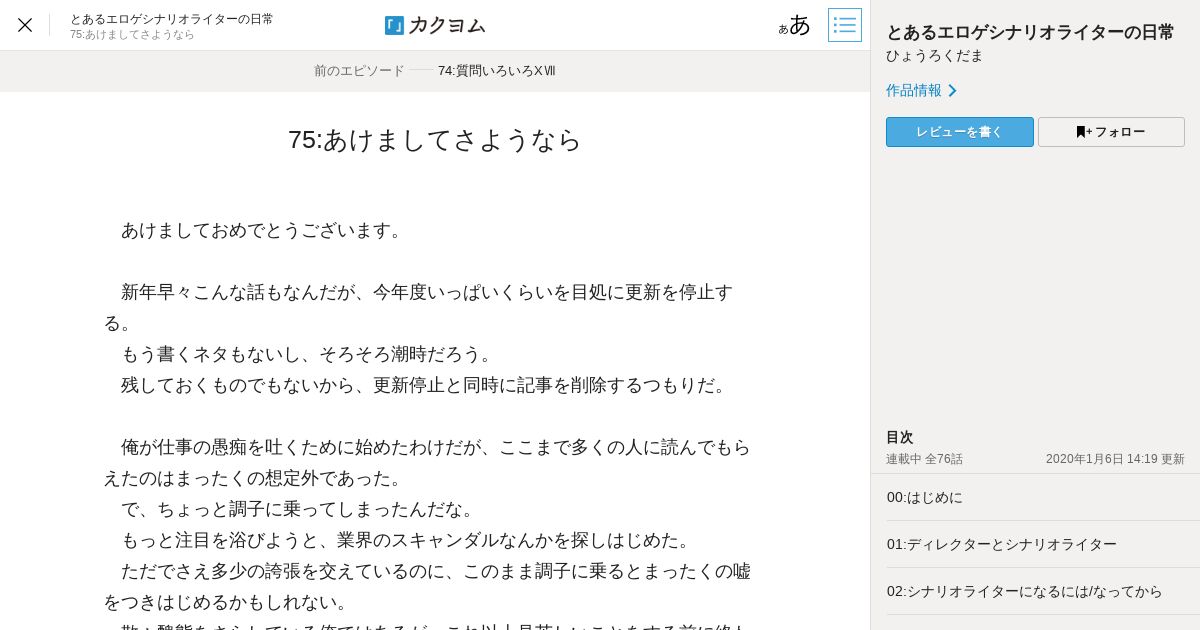Click line で、ちょっと調子に乗ってしまったんだな。
Image resolution: width=1200 pixels, height=630 pixels.
(x=299, y=509)
